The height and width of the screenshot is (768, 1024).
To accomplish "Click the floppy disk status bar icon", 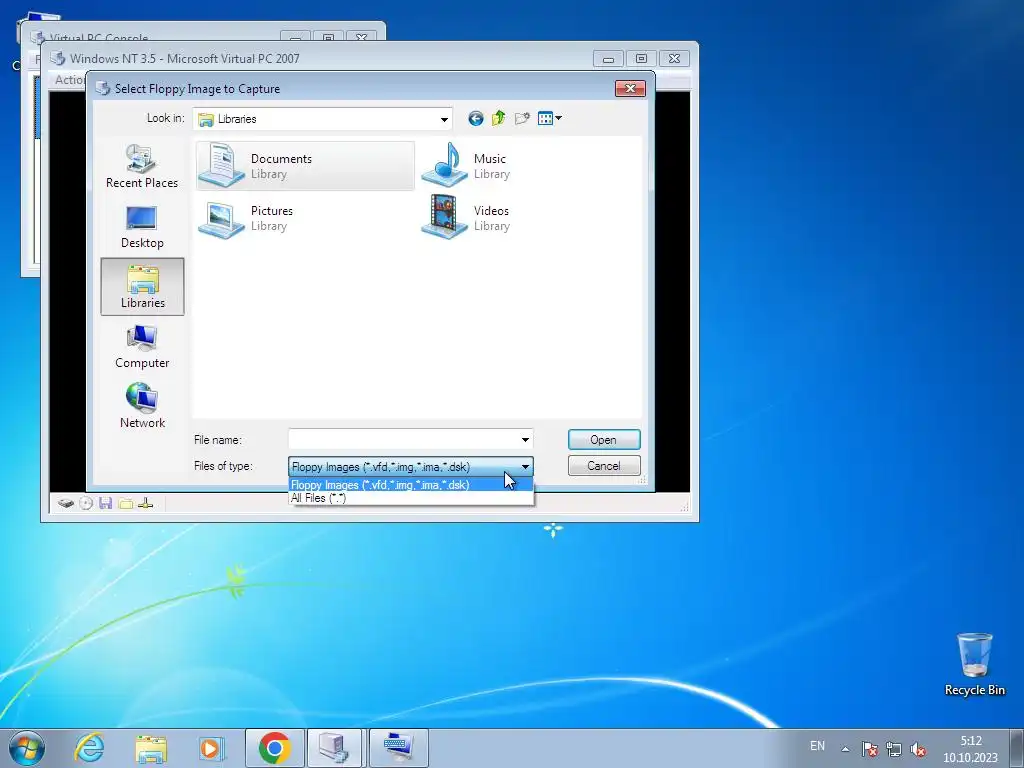I will coord(106,503).
